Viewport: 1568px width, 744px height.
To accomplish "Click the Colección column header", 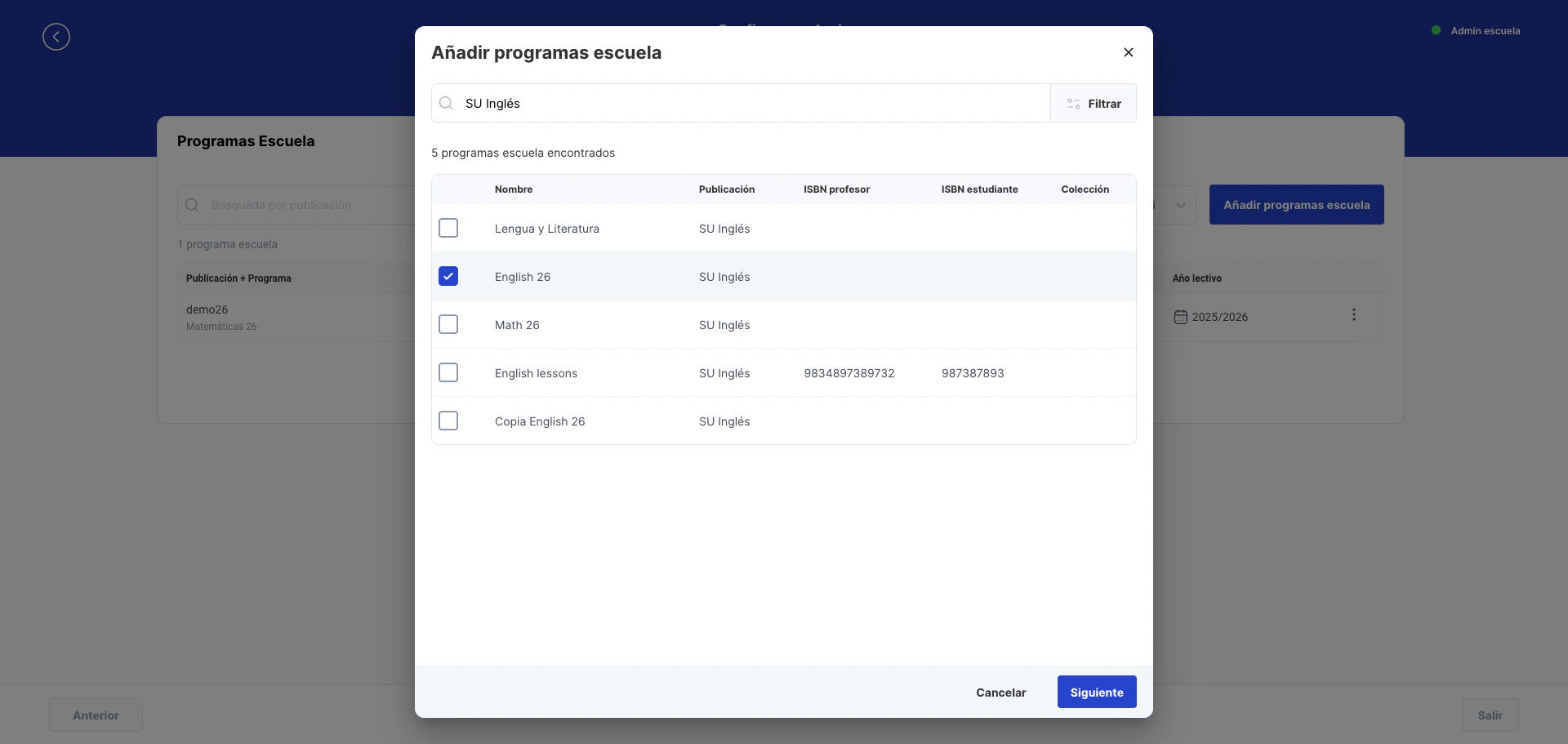I will click(x=1085, y=189).
